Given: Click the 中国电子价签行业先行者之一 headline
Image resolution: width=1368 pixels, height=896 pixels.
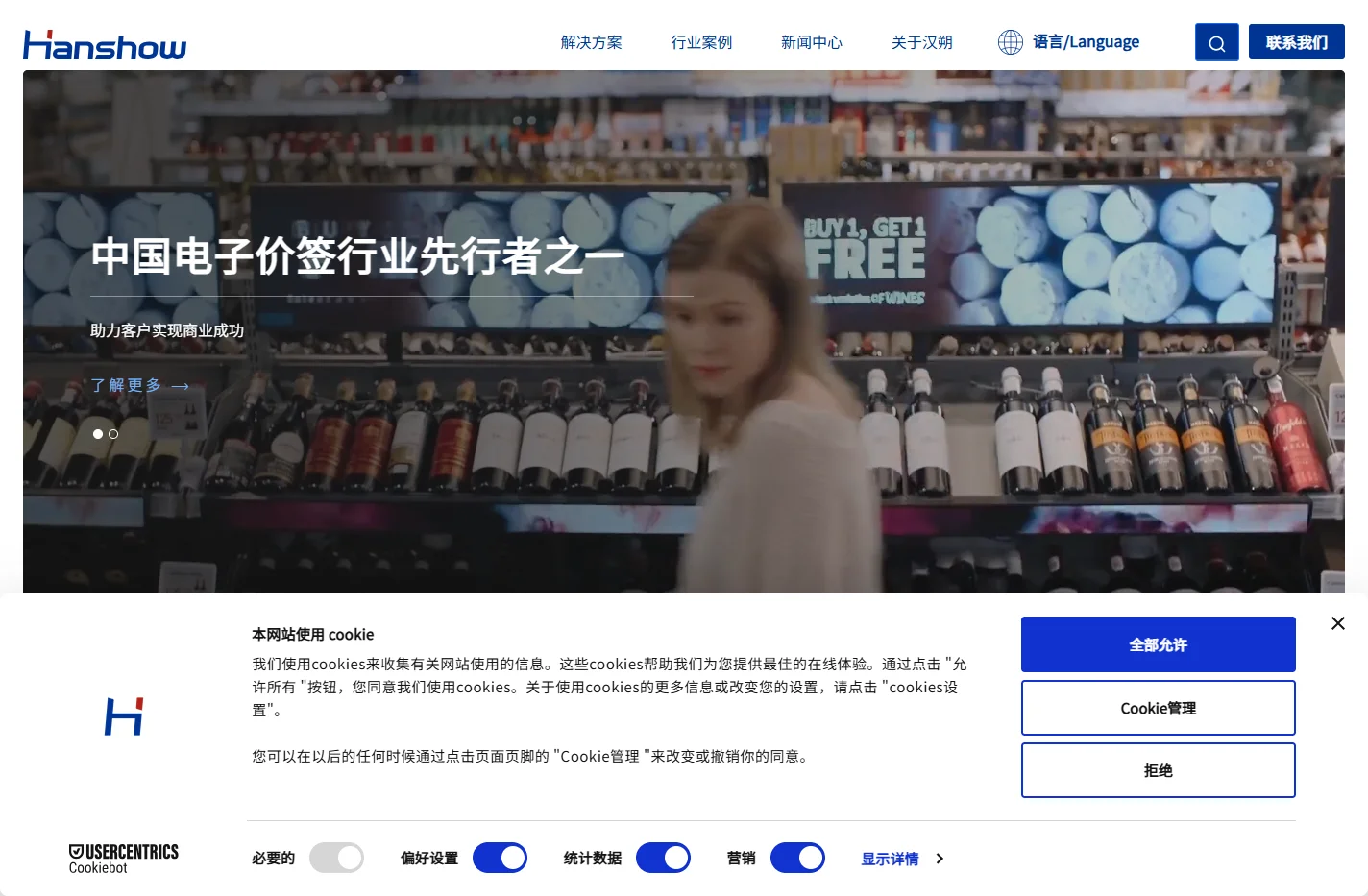Looking at the screenshot, I should coord(357,256).
